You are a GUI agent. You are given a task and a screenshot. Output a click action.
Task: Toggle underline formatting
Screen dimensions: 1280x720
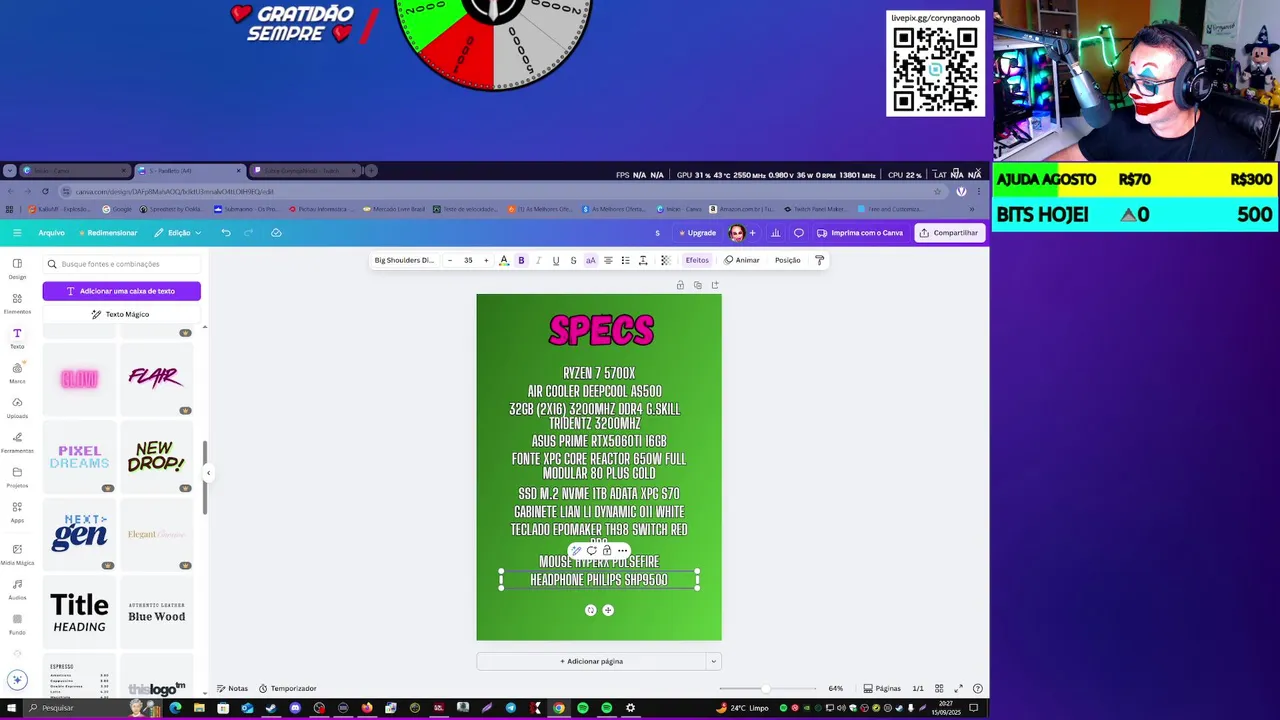(556, 260)
